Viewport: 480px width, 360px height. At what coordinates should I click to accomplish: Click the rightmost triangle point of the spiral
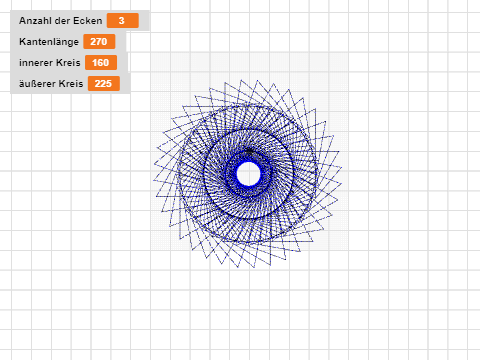(342, 167)
